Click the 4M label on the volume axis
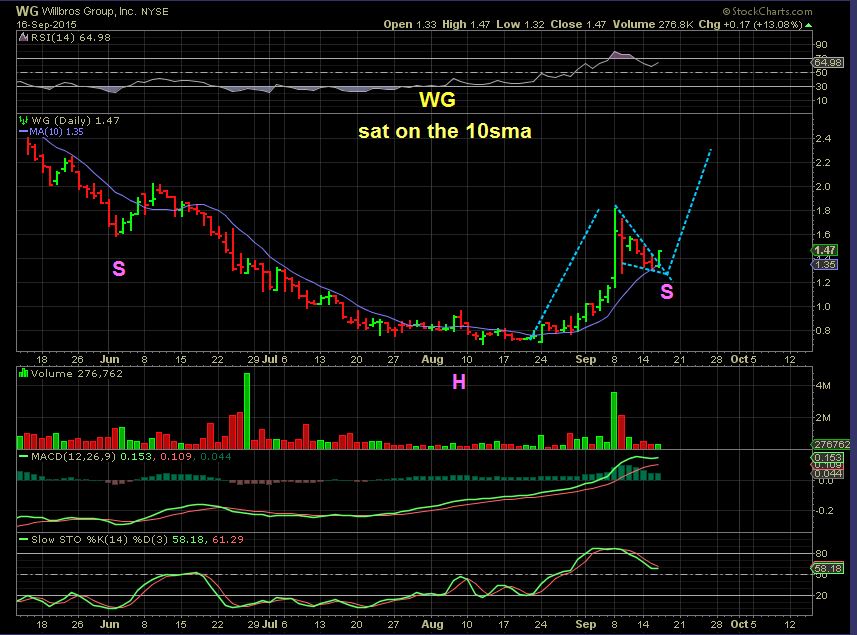The image size is (857, 635). pos(823,386)
